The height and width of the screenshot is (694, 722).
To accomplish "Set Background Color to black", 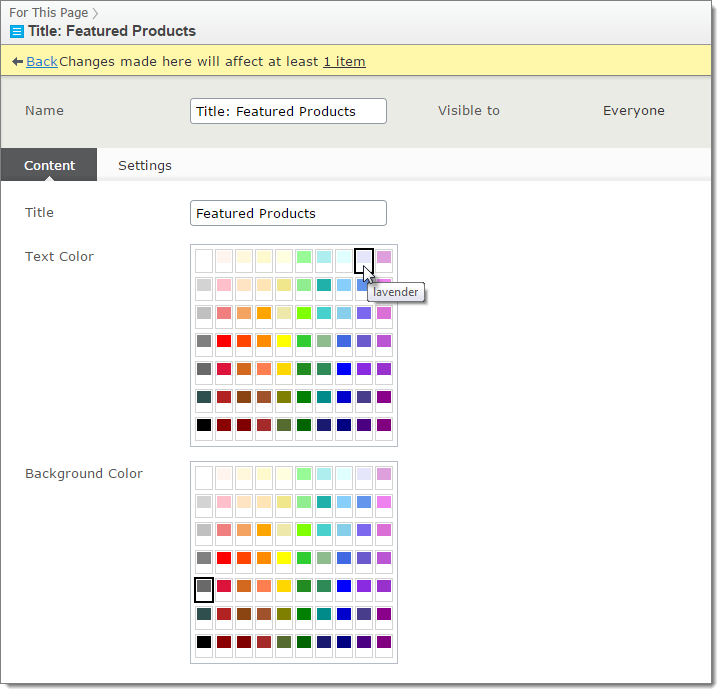I will tap(204, 642).
